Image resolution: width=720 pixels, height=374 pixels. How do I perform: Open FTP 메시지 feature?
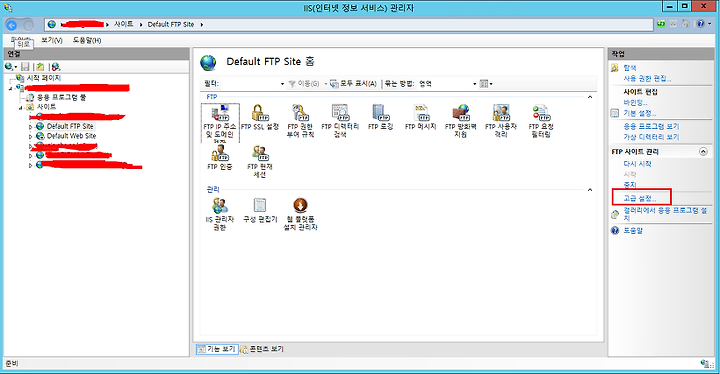420,118
